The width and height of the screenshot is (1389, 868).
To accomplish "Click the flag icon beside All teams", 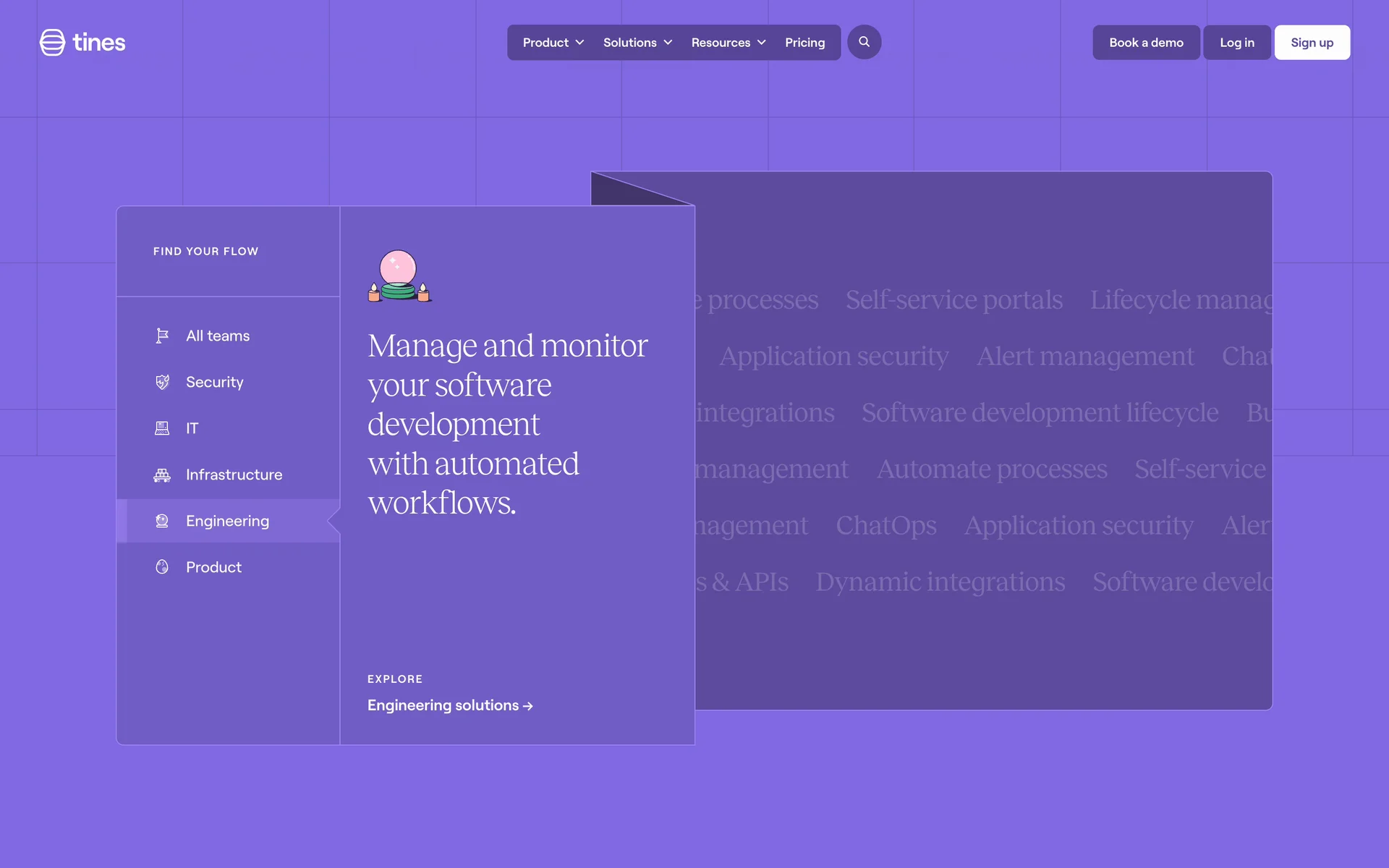I will (162, 336).
